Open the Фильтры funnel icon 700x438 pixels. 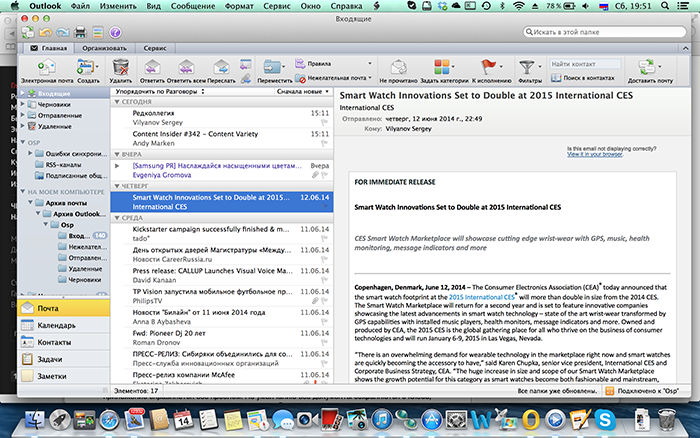point(529,67)
